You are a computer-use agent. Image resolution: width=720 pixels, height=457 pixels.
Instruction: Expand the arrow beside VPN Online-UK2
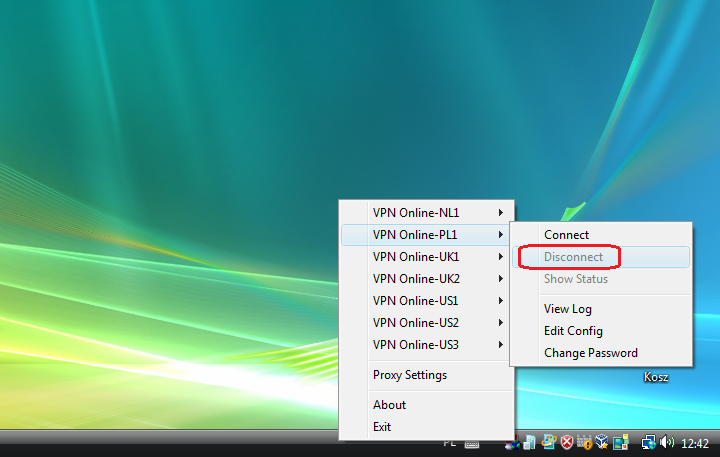coord(501,279)
